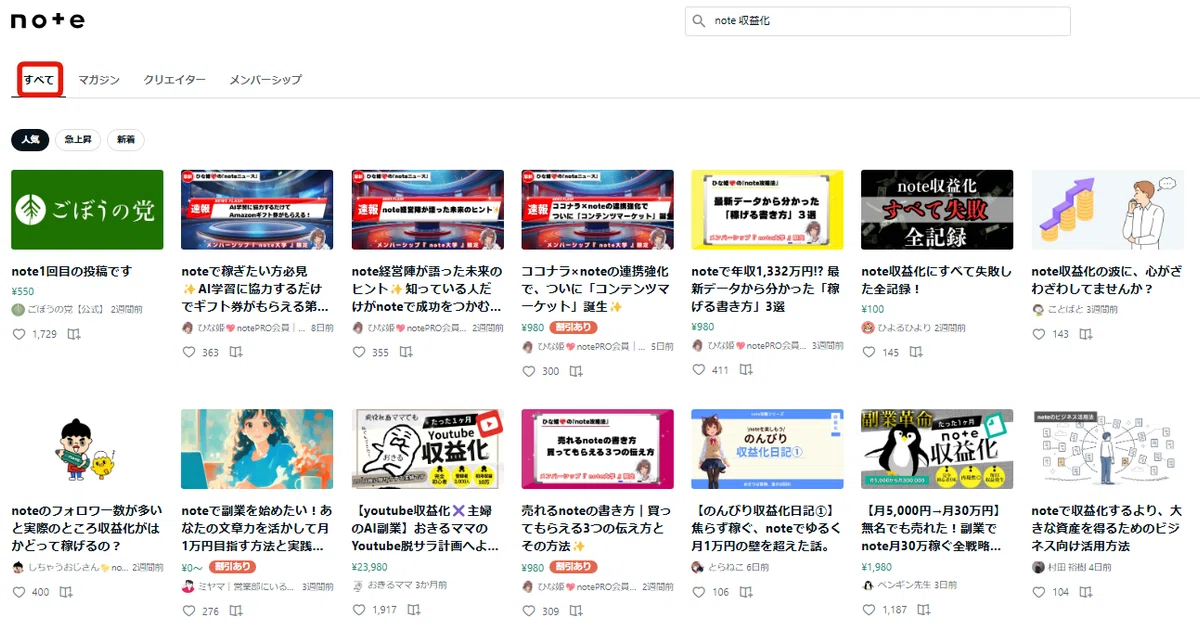The image size is (1200, 643).
Task: Like the noteで副業を始めたい article
Action: [189, 611]
